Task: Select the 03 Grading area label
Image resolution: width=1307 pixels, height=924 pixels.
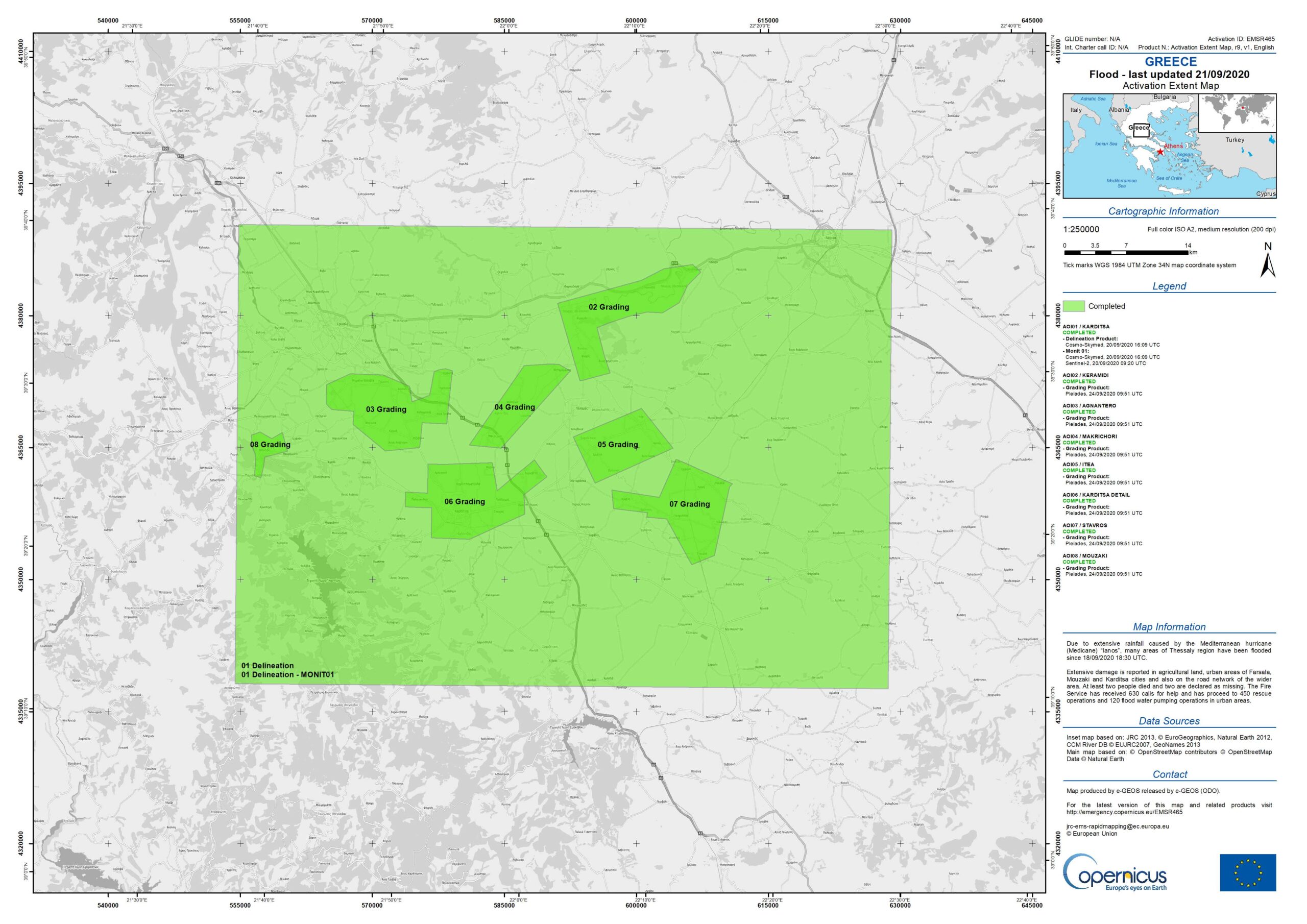Action: pyautogui.click(x=386, y=409)
